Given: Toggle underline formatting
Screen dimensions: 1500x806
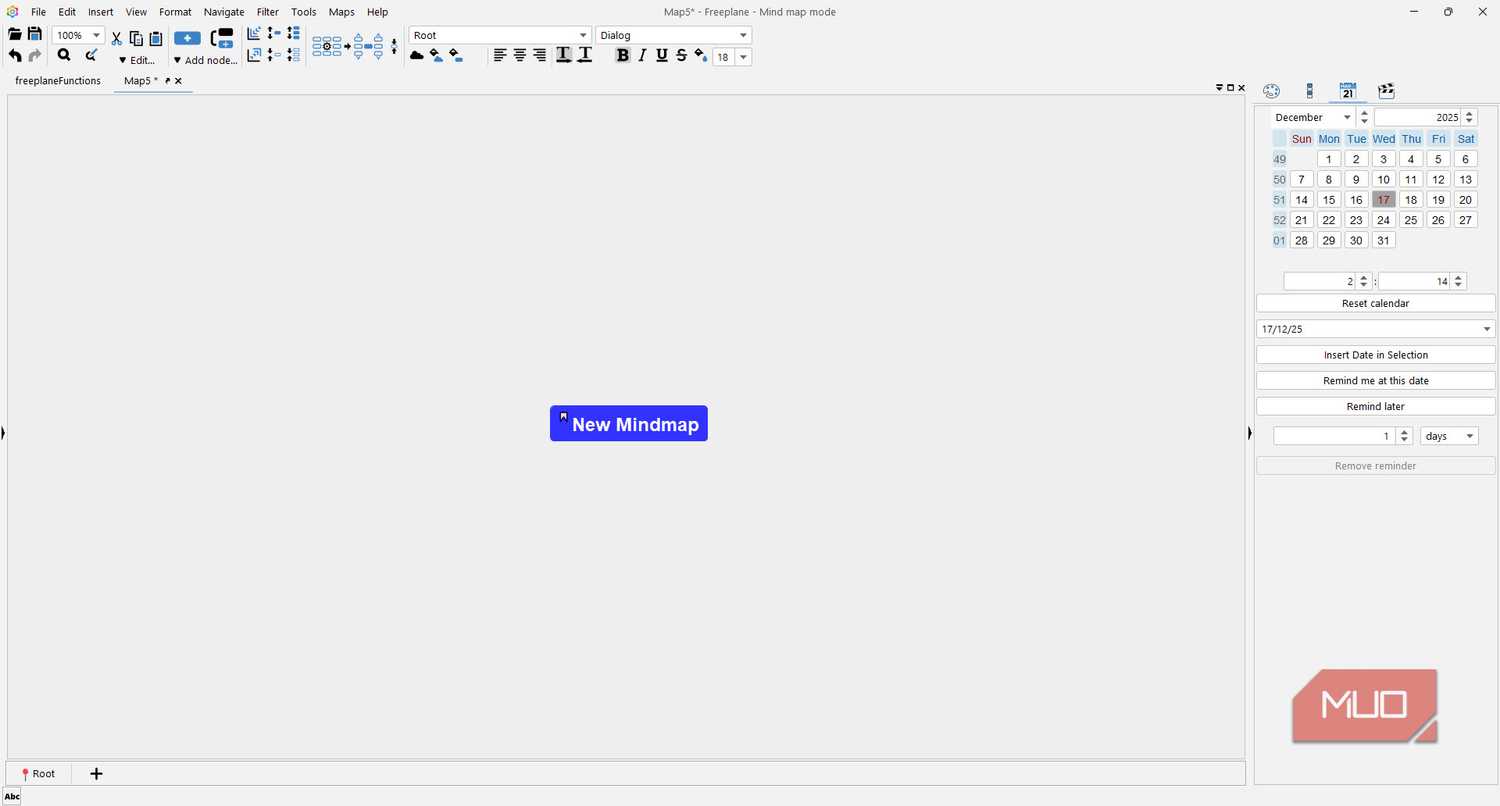Looking at the screenshot, I should [662, 56].
